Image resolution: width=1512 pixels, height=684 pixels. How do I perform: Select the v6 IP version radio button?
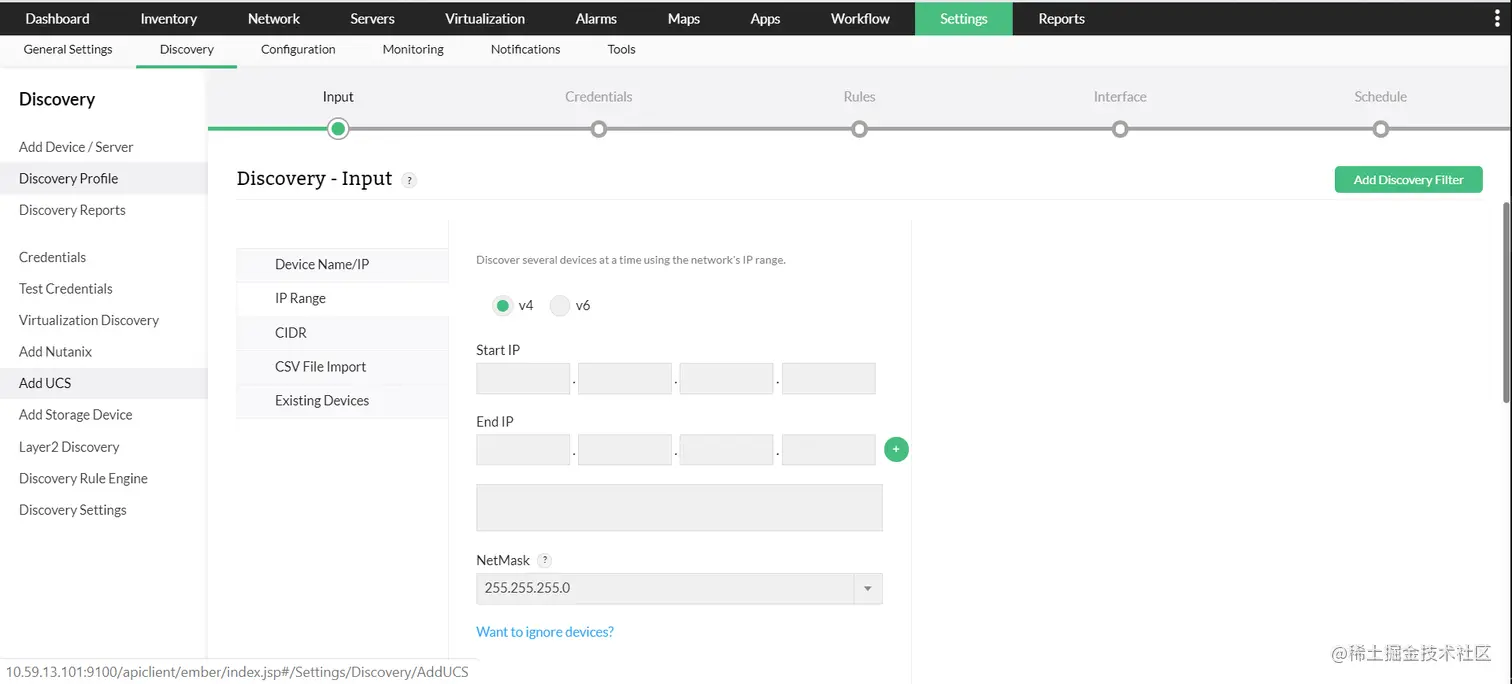point(560,305)
